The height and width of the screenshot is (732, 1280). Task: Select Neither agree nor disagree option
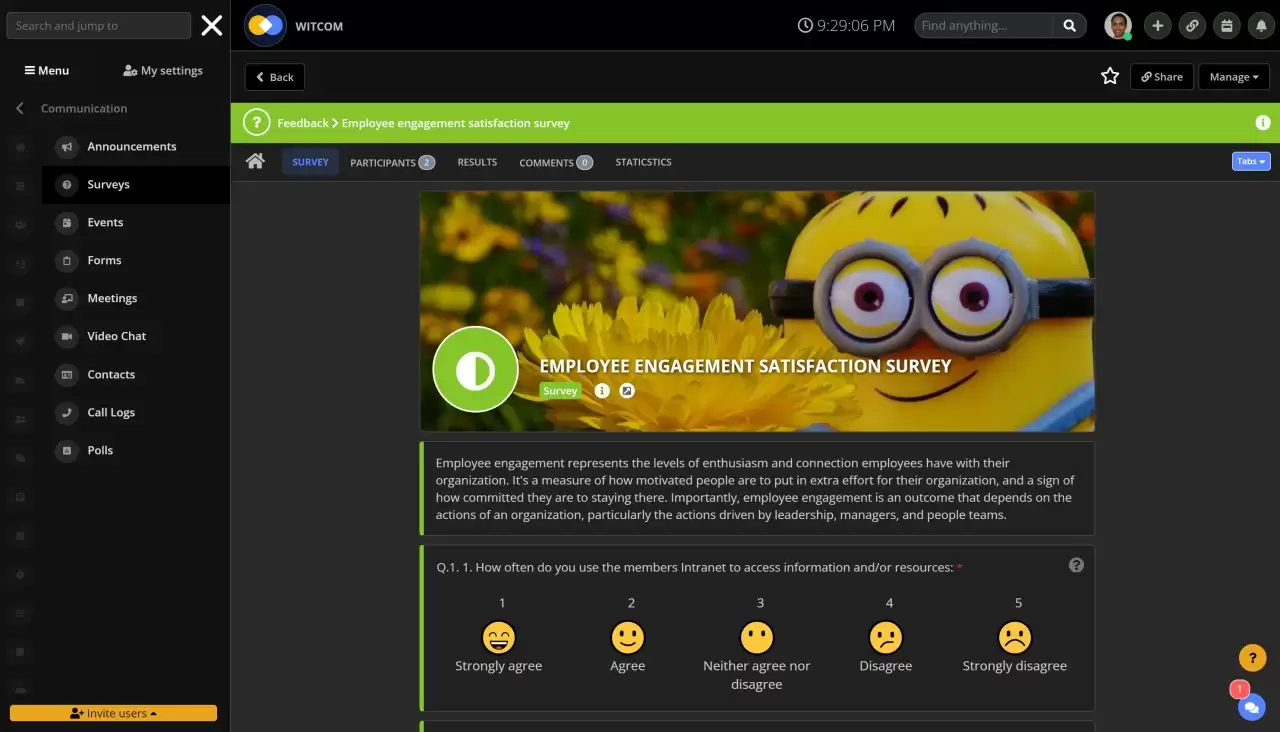click(x=756, y=637)
